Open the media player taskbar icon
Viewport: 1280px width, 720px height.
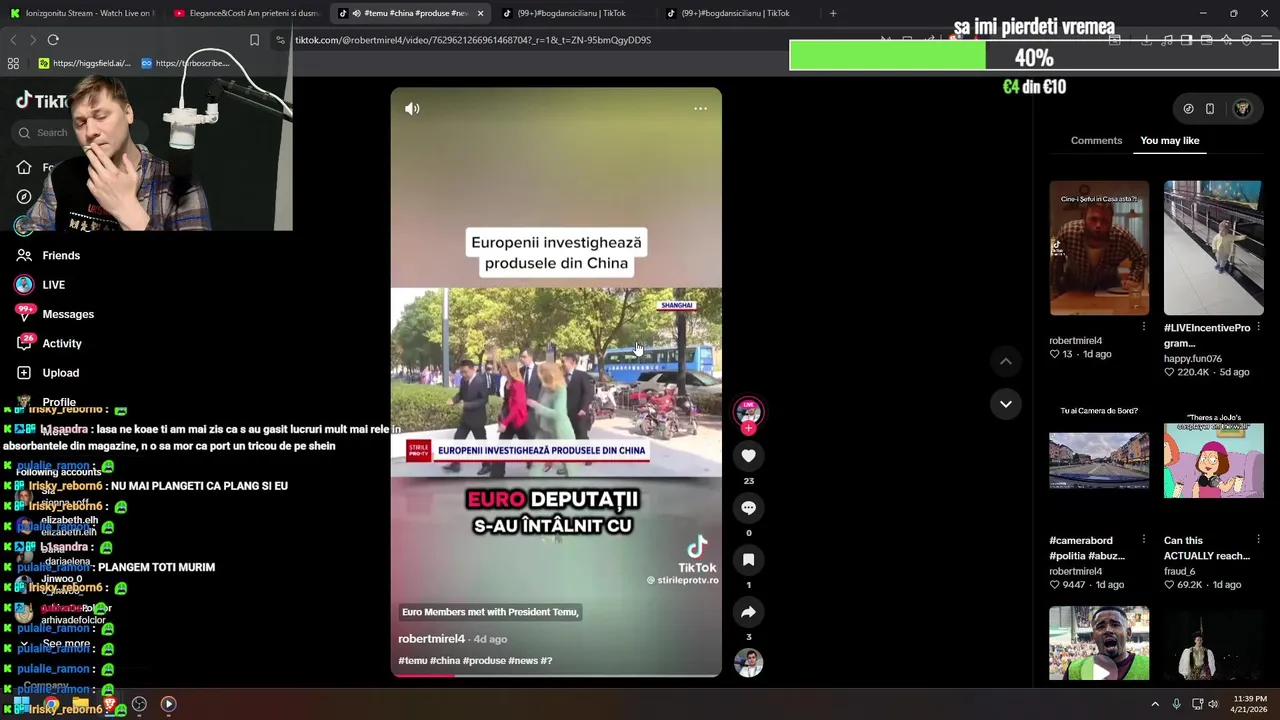[168, 704]
